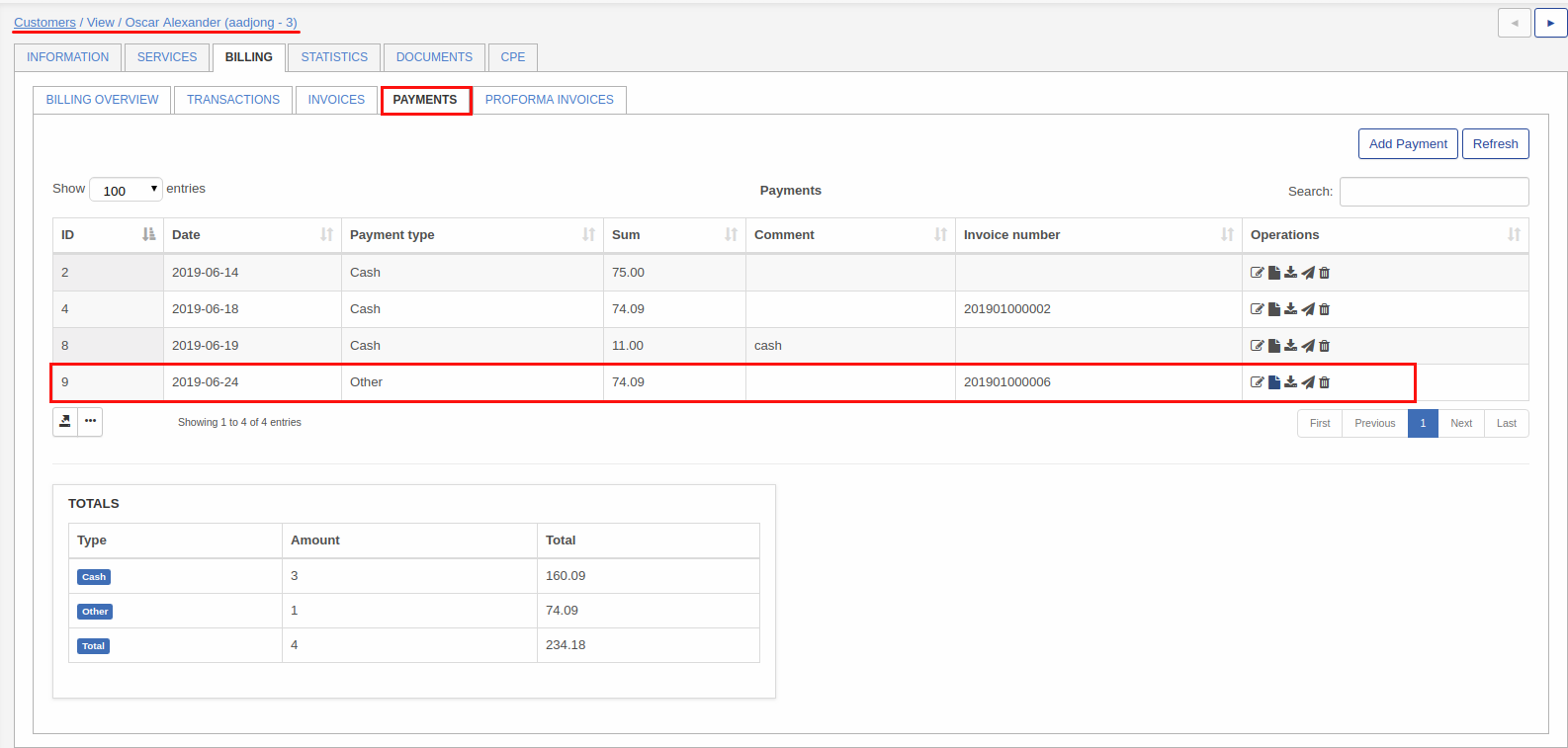Click invoice number 201901000006 cell
The image size is (1568, 748).
coord(1098,382)
